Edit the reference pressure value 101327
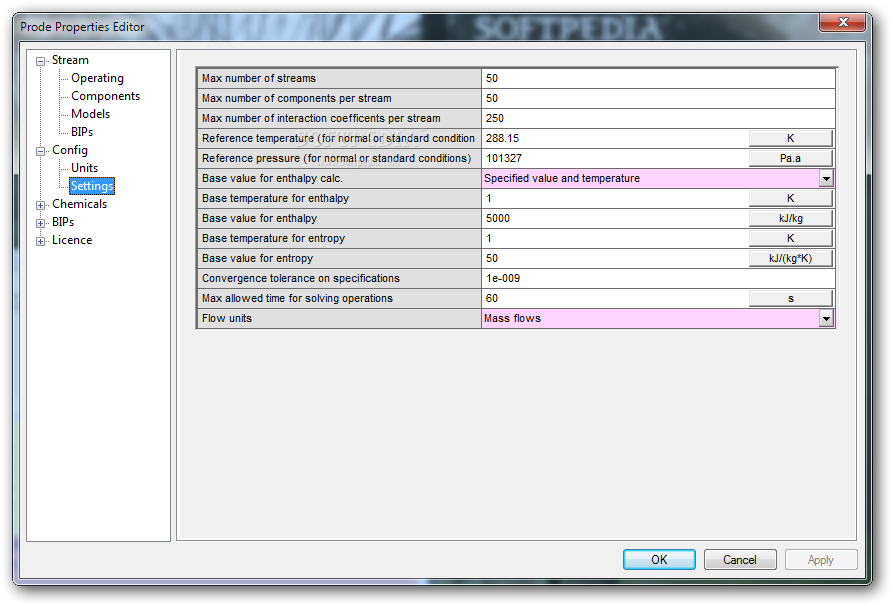This screenshot has height=606, width=893. [x=615, y=158]
